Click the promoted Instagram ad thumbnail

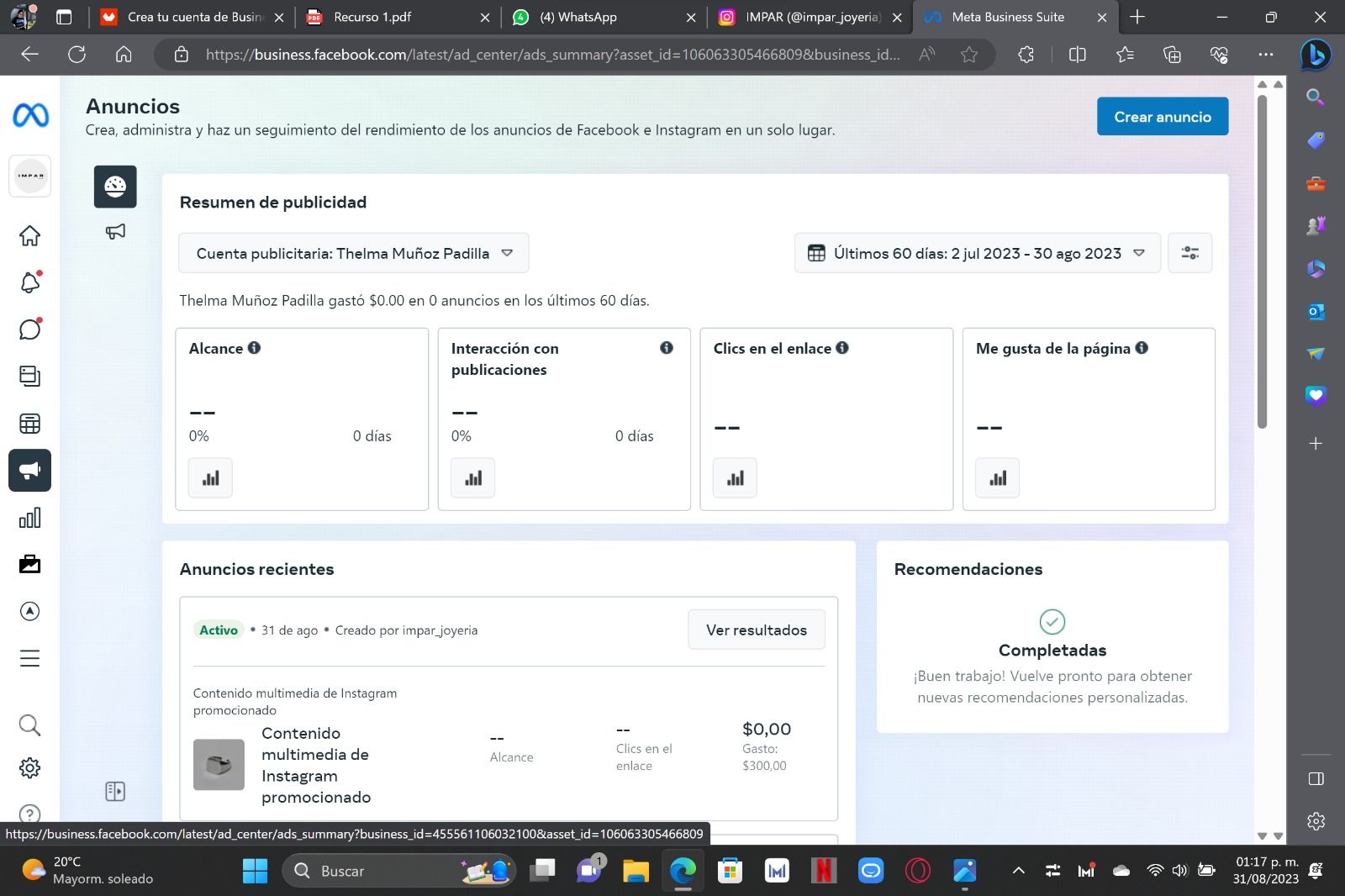(219, 765)
